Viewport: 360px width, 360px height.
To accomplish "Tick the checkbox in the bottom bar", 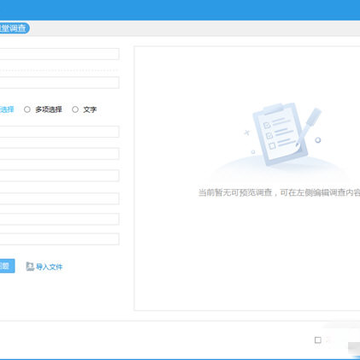I will 318,340.
